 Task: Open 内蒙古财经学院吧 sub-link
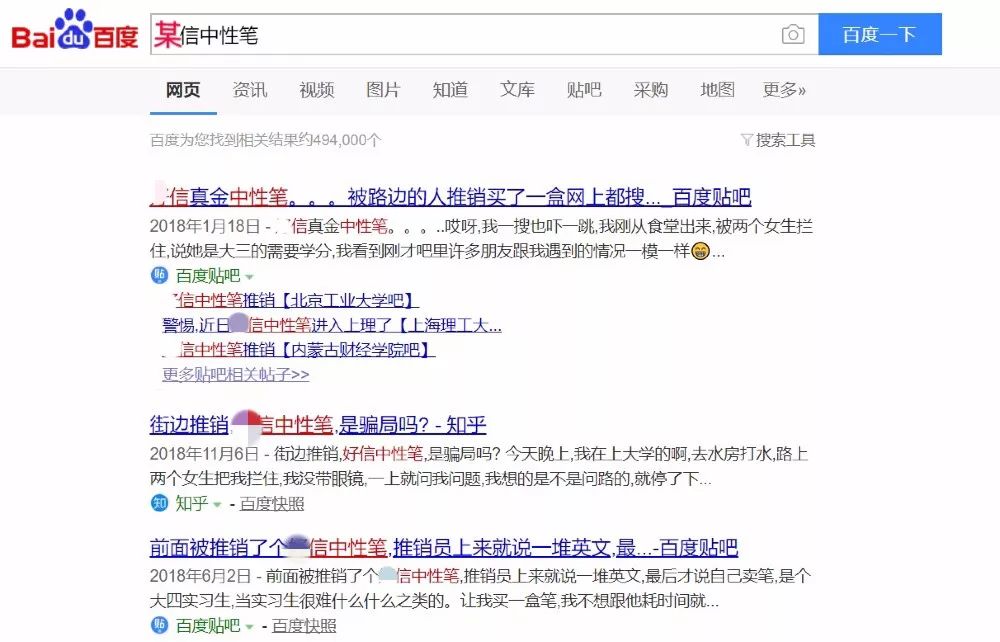click(x=298, y=349)
